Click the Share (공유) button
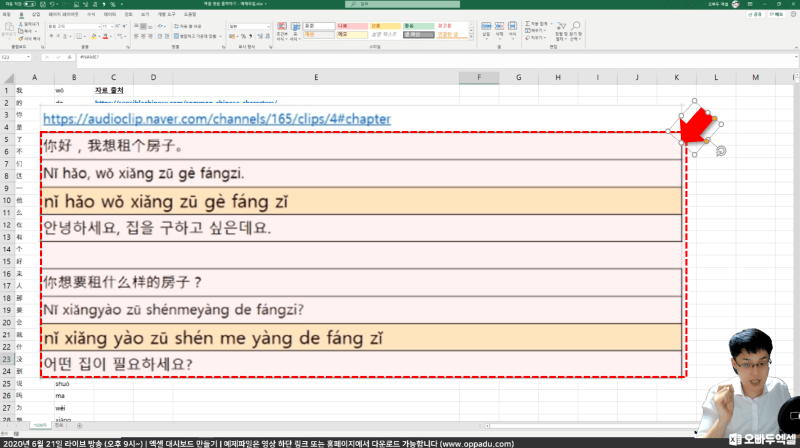This screenshot has width=800, height=448. pos(757,15)
